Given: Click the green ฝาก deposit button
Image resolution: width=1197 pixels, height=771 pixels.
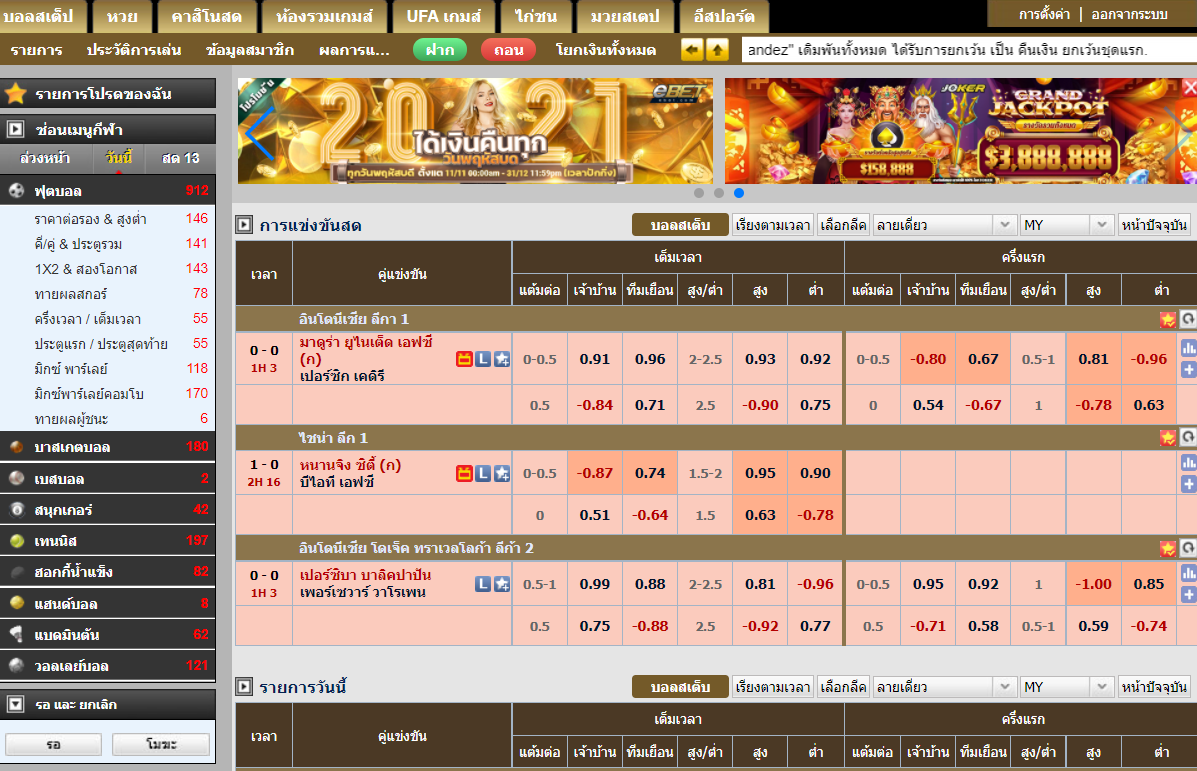Looking at the screenshot, I should click(x=440, y=50).
